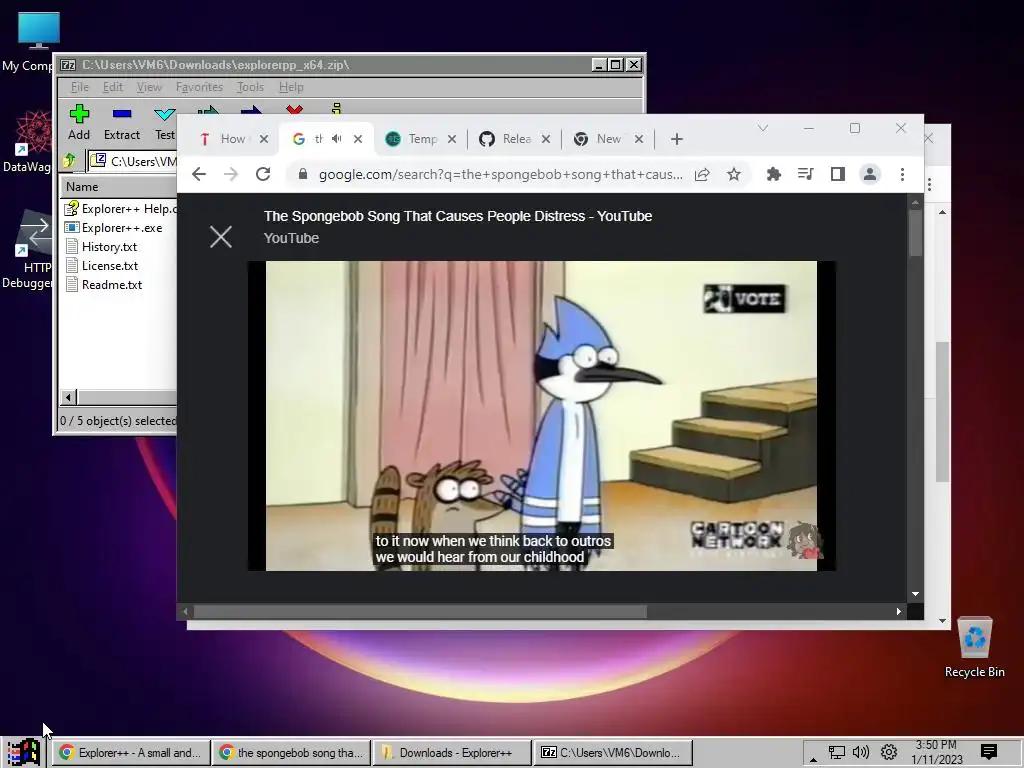
Task: Open the View menu in 7-Zip
Action: [149, 87]
